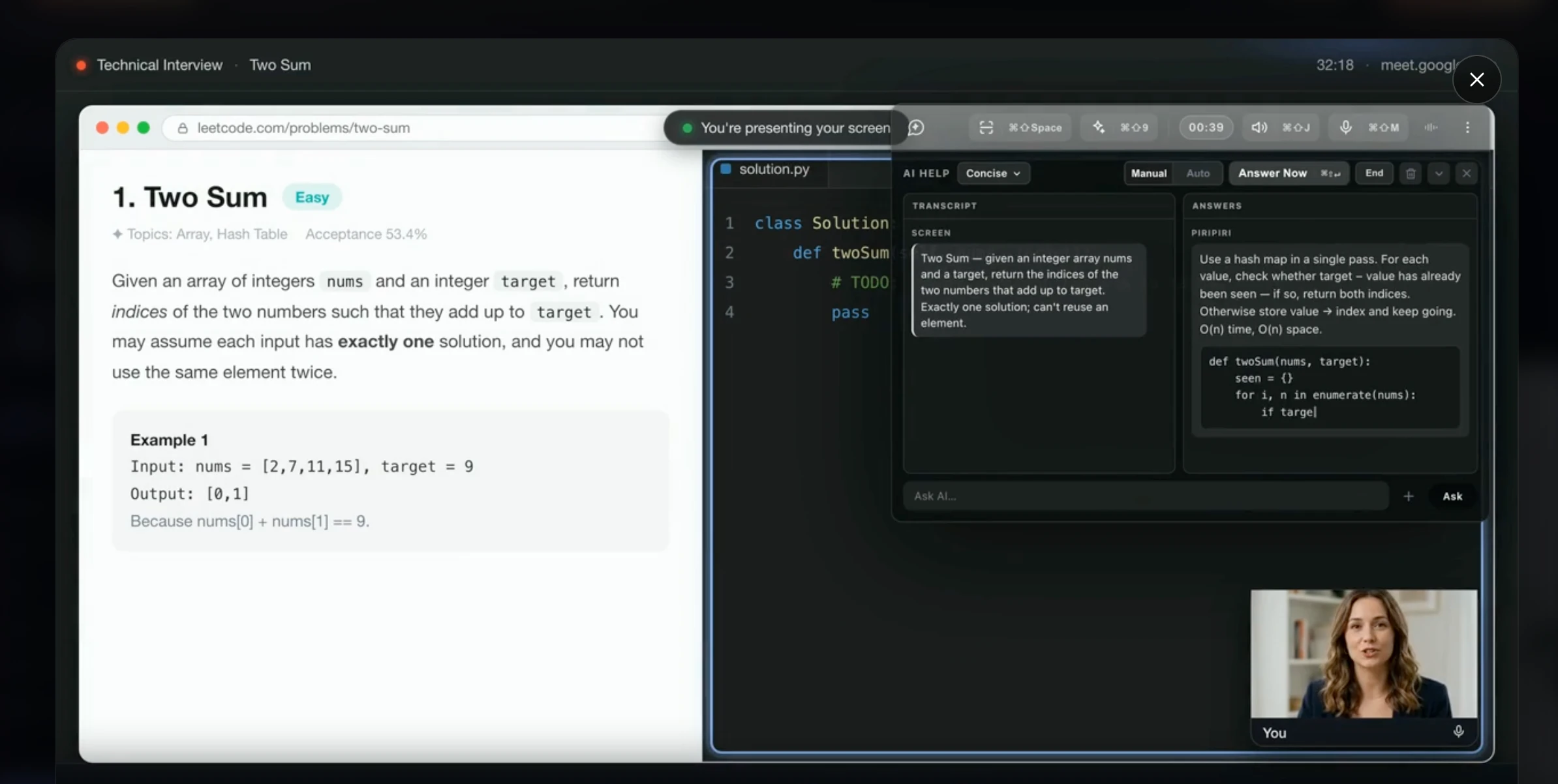Click the lock icon in the address bar
This screenshot has width=1558, height=784.
tap(183, 128)
